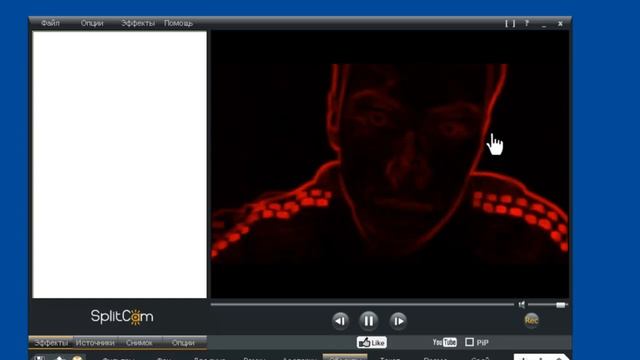
Task: Open the Опции menu in the menu bar
Action: [x=92, y=23]
